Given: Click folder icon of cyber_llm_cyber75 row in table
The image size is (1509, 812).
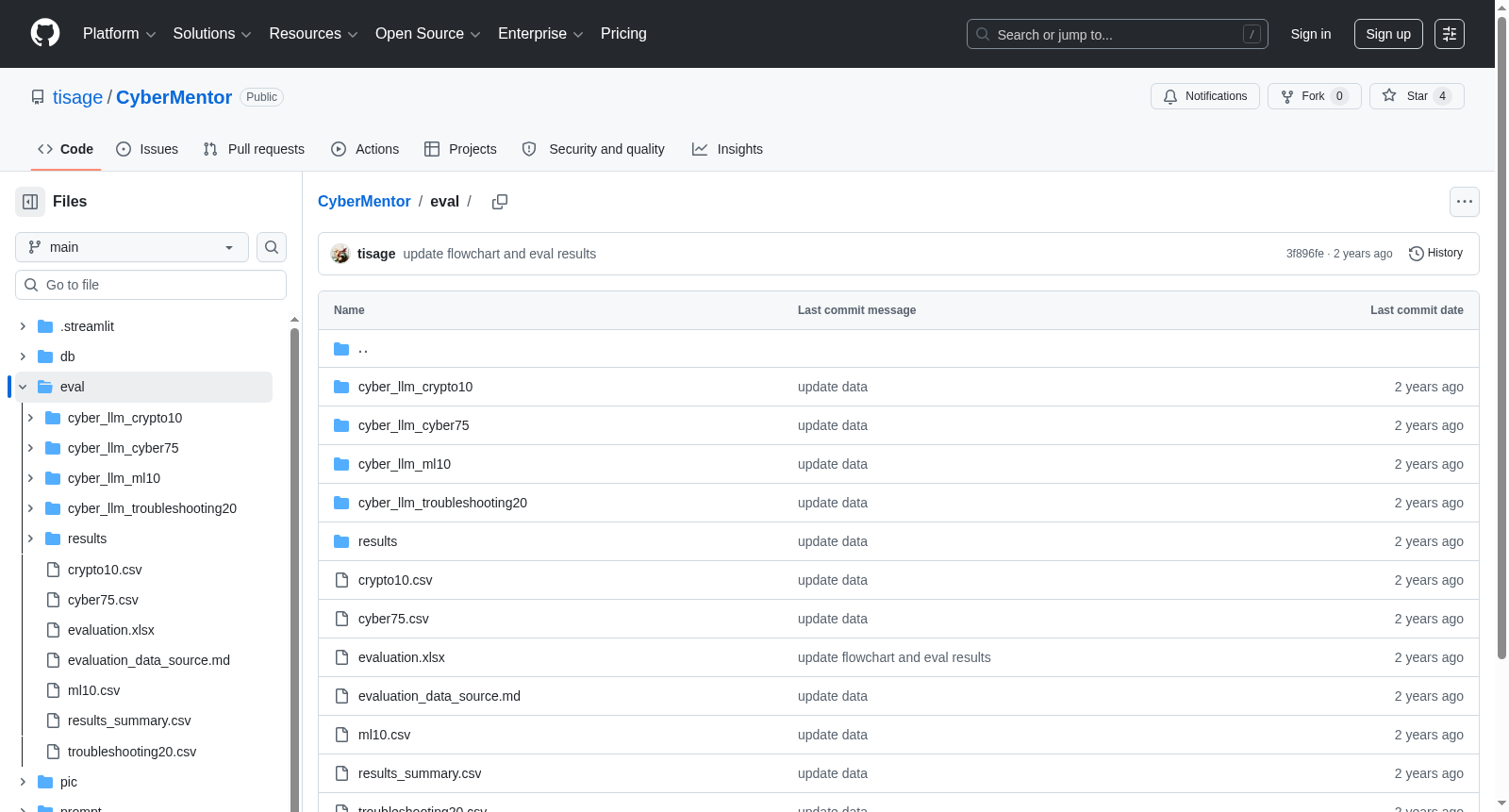Looking at the screenshot, I should point(341,425).
